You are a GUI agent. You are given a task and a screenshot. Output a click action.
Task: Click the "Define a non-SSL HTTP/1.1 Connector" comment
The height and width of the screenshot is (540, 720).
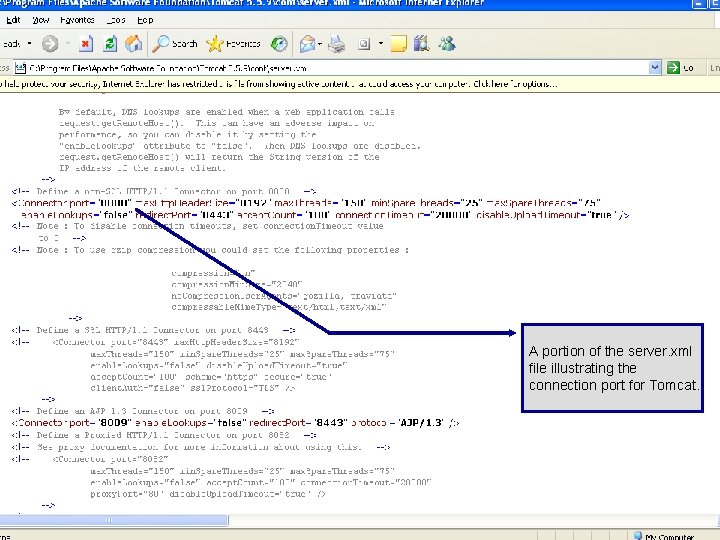(164, 191)
